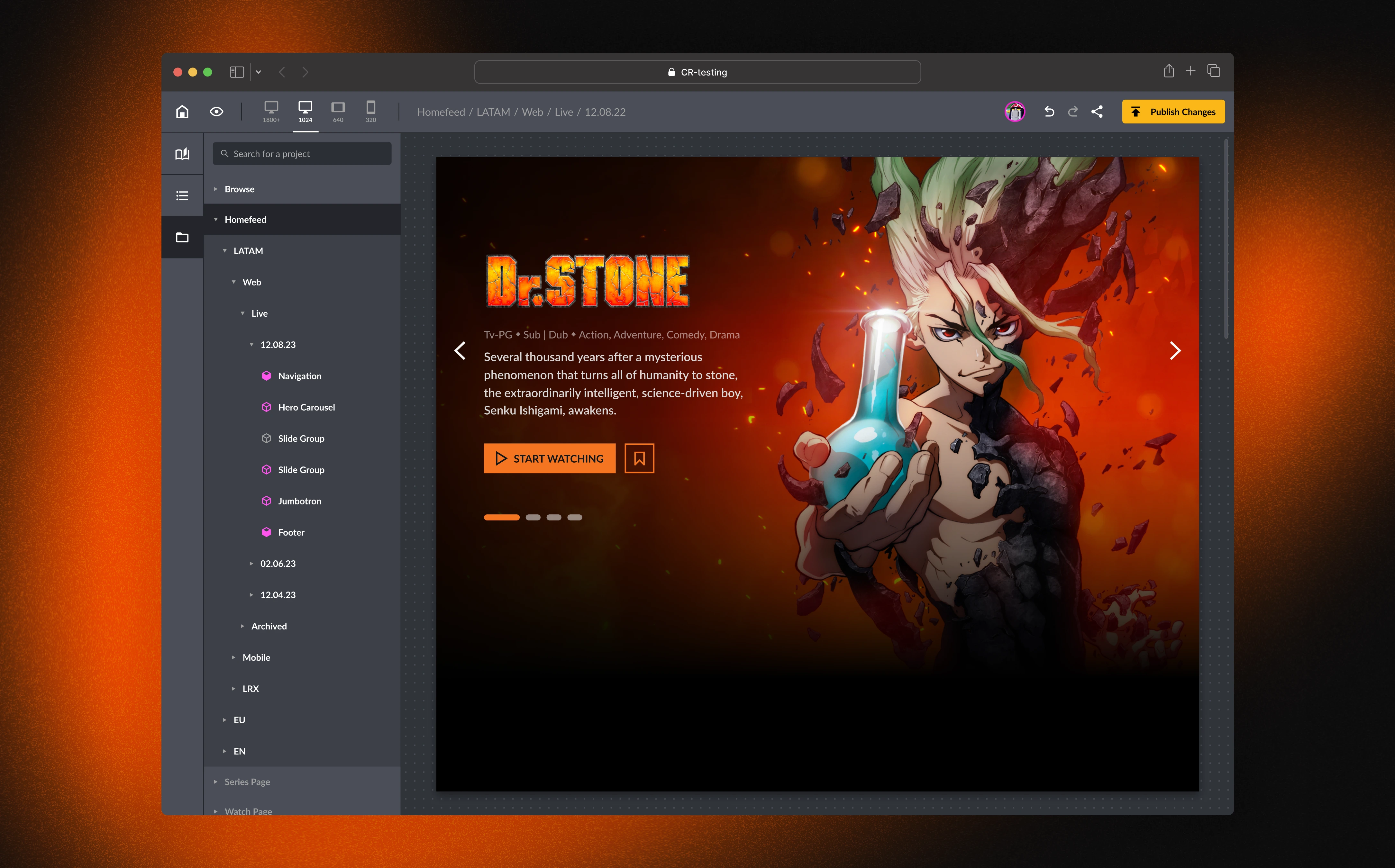Select the 1024 breakpoint tab
Viewport: 1395px width, 868px height.
click(x=305, y=111)
